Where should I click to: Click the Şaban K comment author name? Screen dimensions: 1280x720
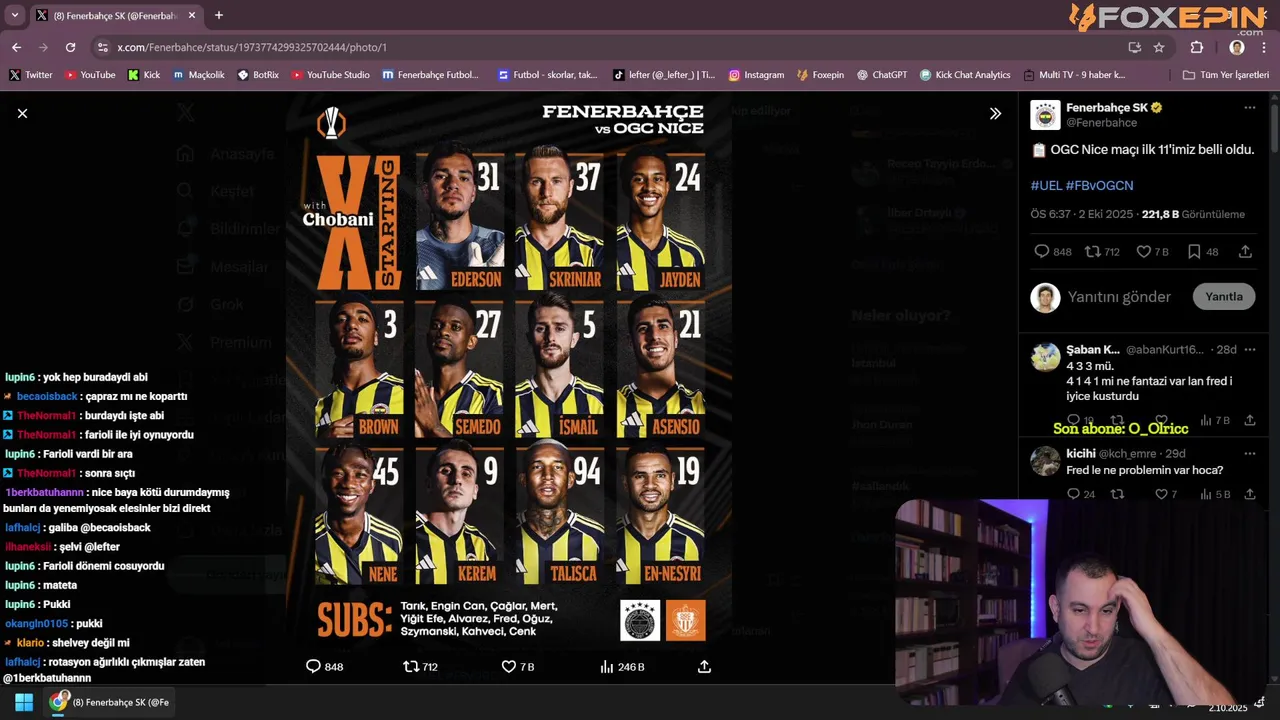coord(1093,350)
